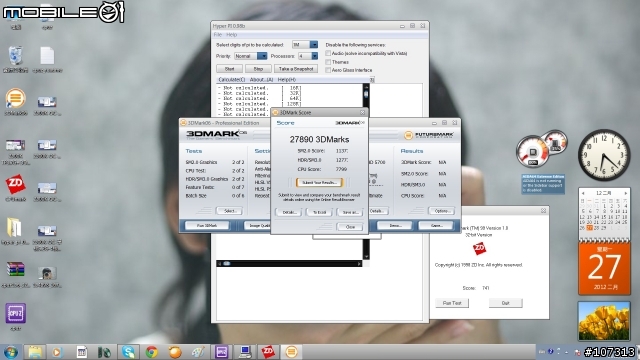Click Save as button in score dialog

coord(350,212)
